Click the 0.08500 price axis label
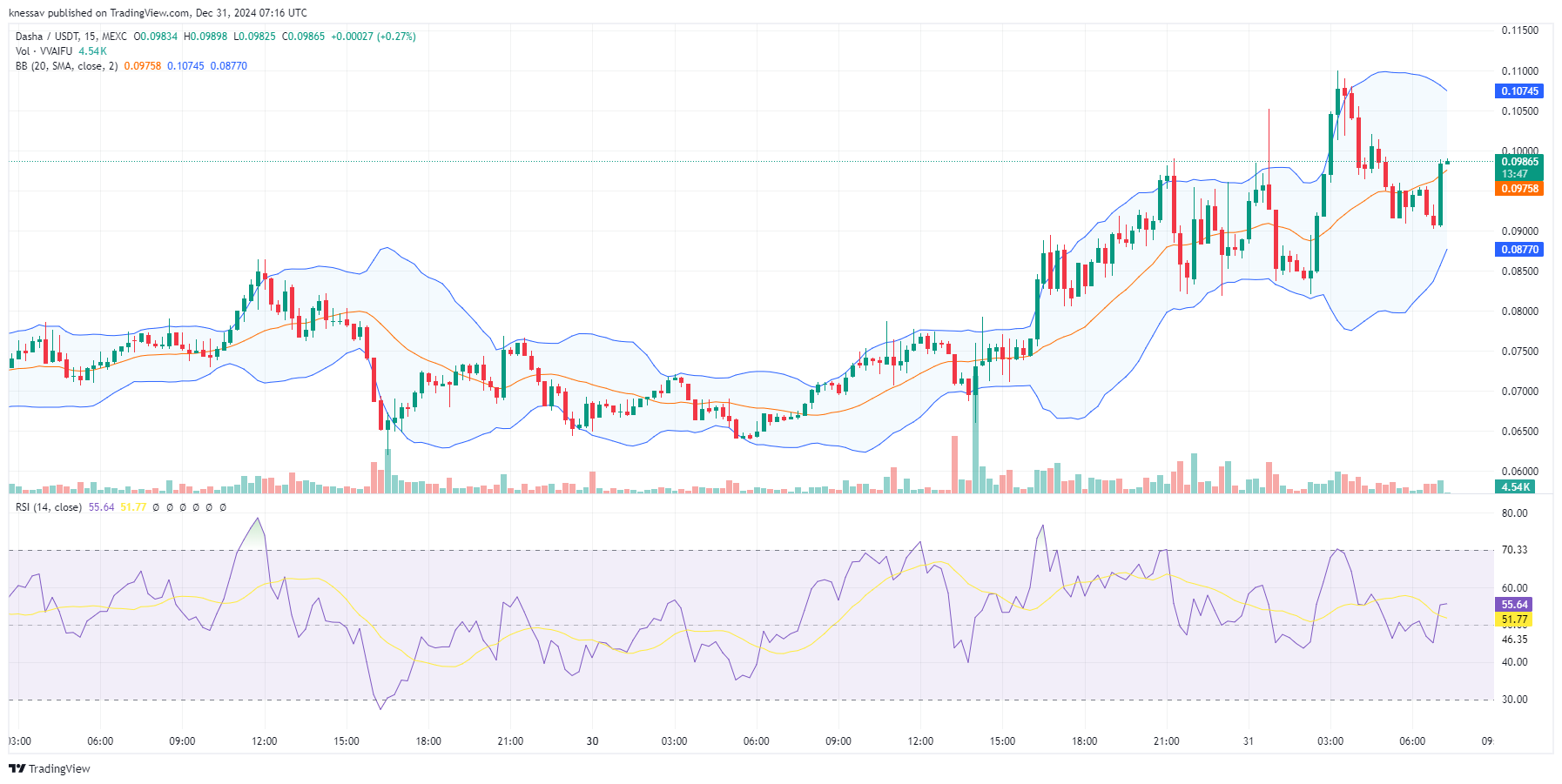Image resolution: width=1562 pixels, height=784 pixels. 1519,271
